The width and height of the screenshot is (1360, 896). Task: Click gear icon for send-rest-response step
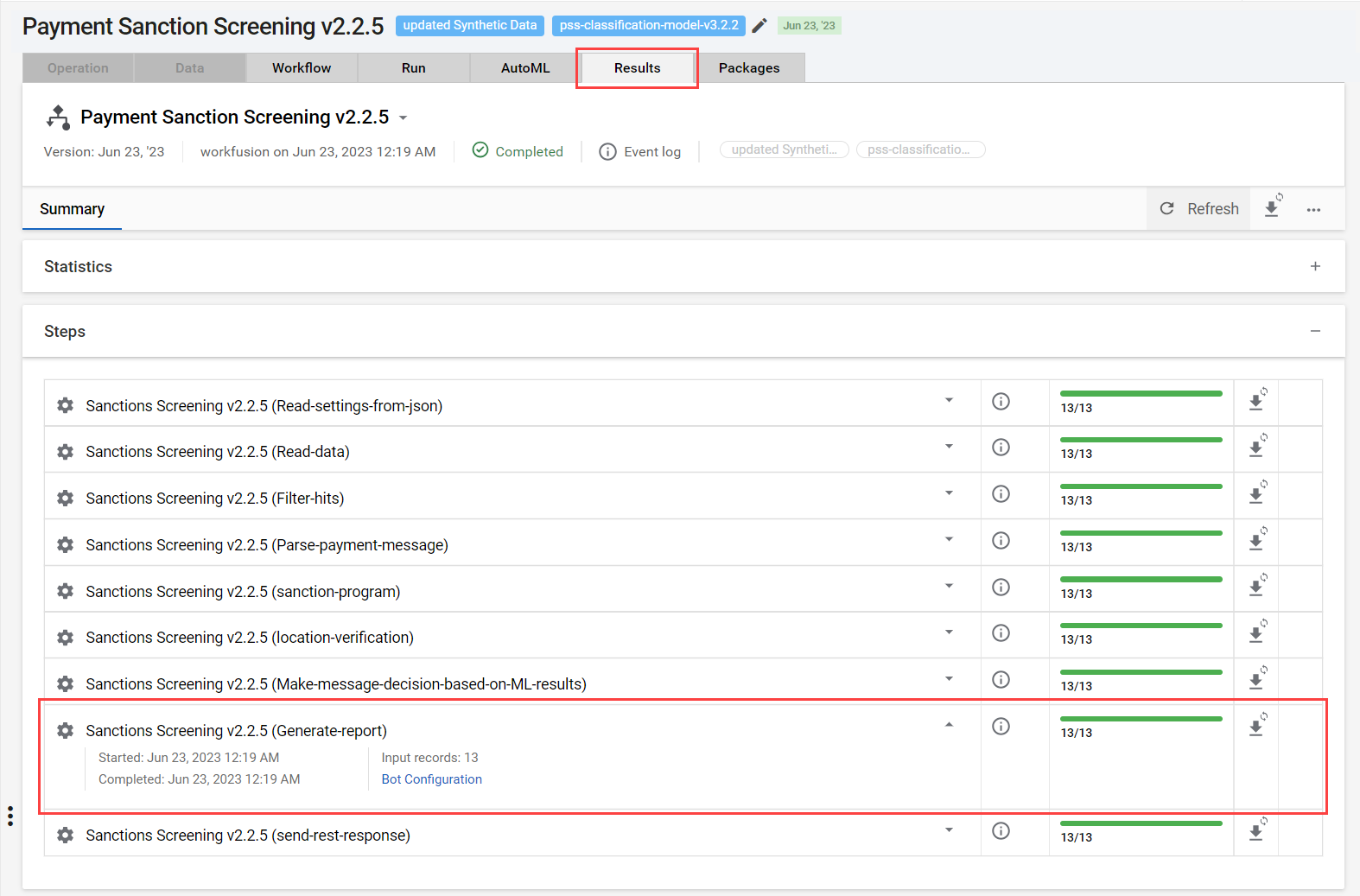click(65, 835)
